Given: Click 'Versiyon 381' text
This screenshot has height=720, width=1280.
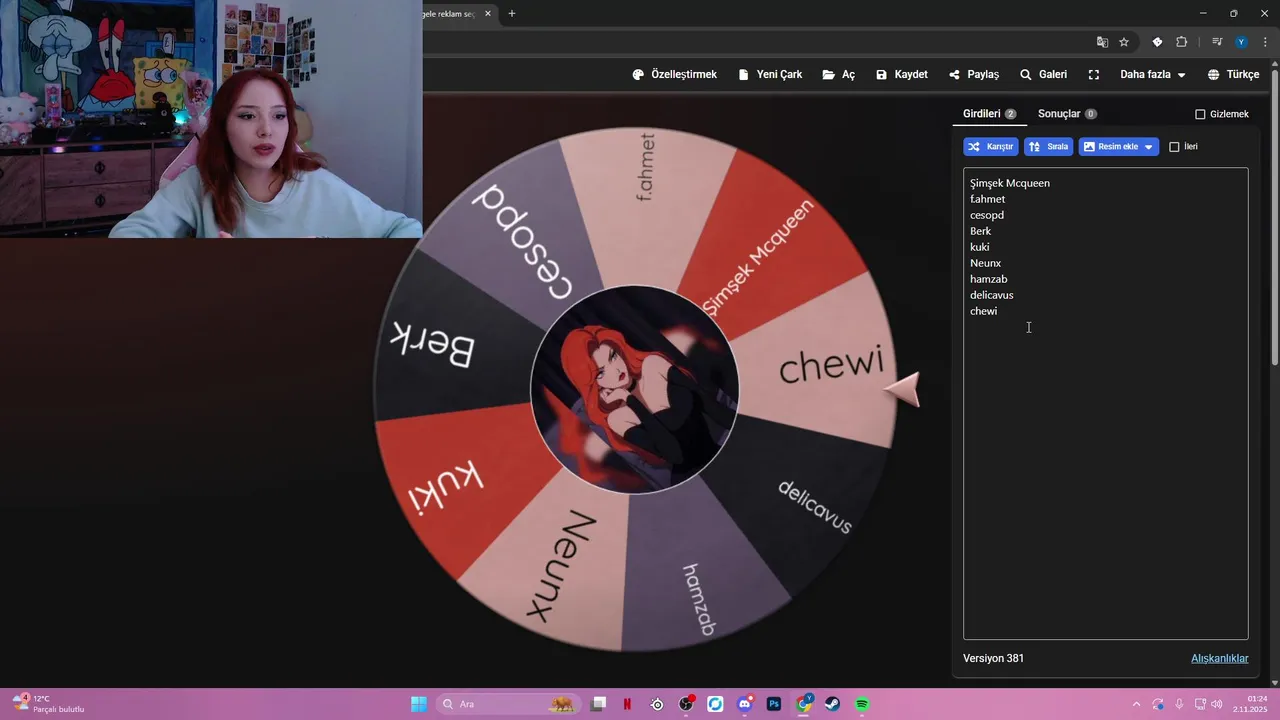Looking at the screenshot, I should point(993,658).
